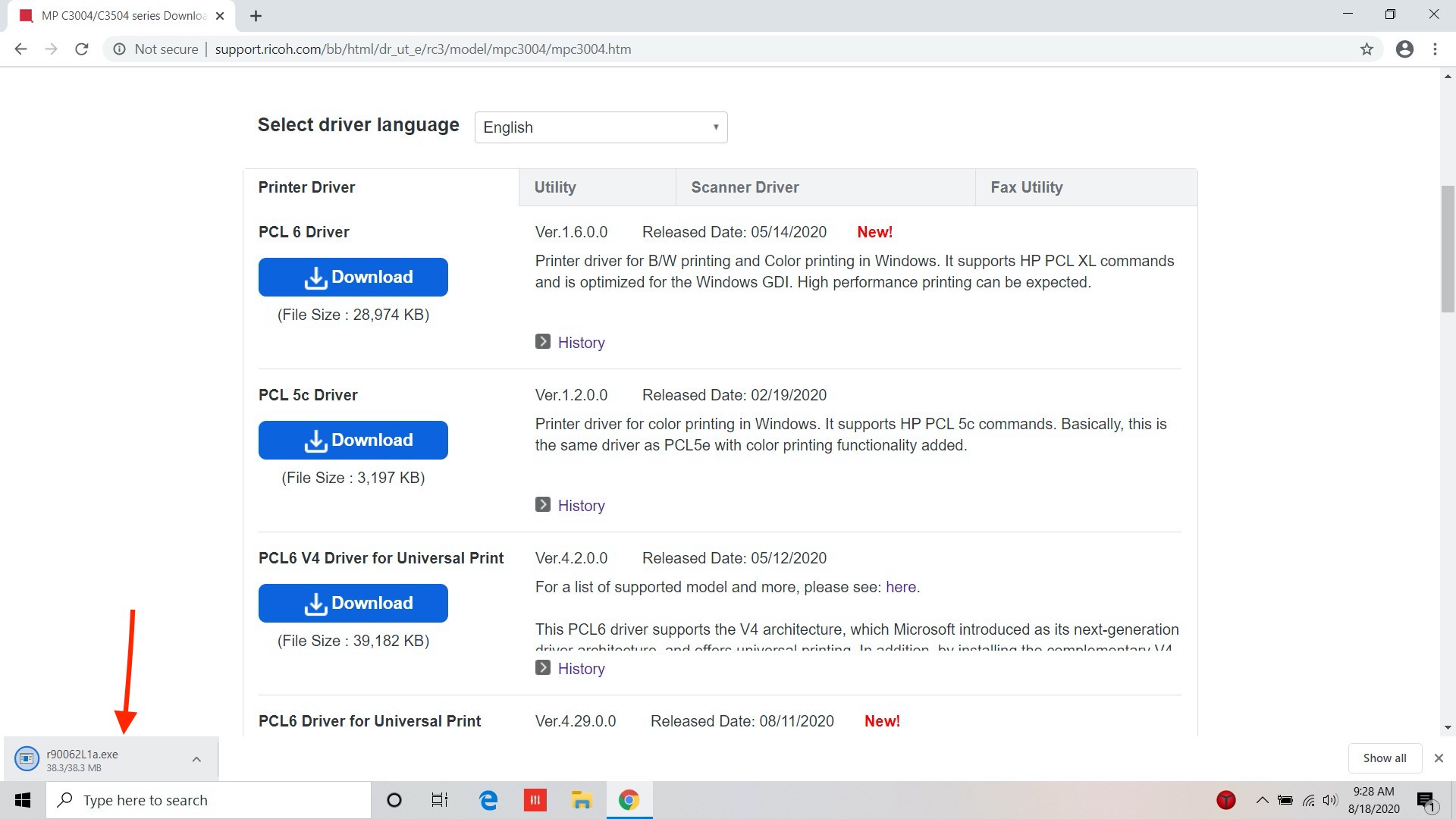Close the downloads bar
1456x819 pixels.
pos(1439,758)
